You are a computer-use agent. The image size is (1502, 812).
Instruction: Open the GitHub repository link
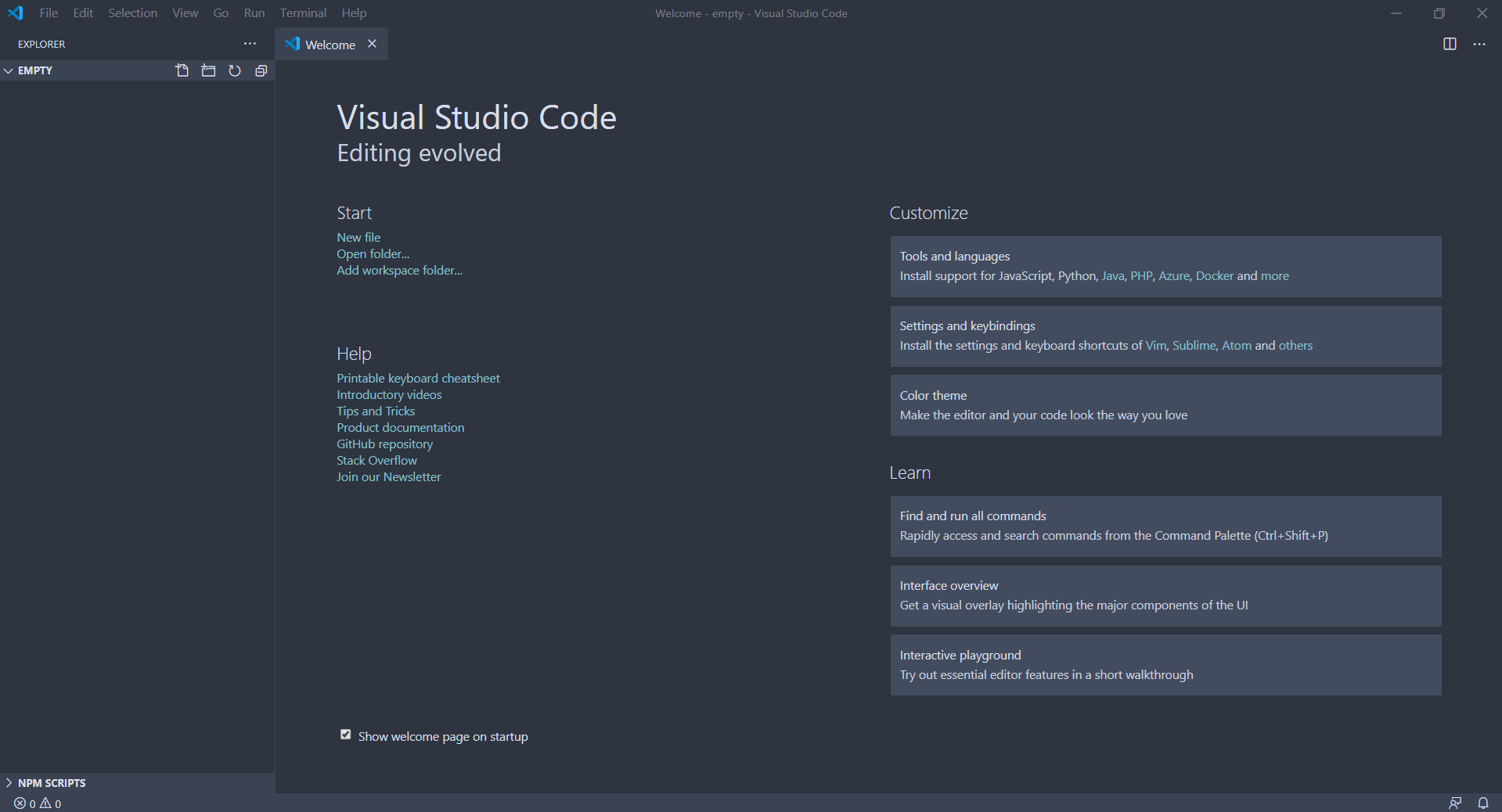pos(384,444)
